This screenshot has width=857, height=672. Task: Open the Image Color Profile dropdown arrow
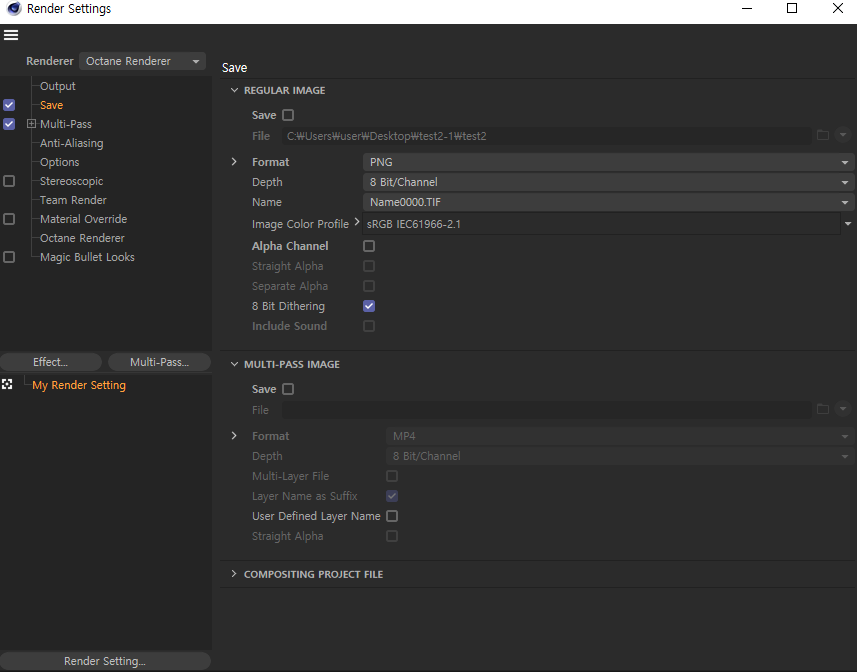click(848, 224)
